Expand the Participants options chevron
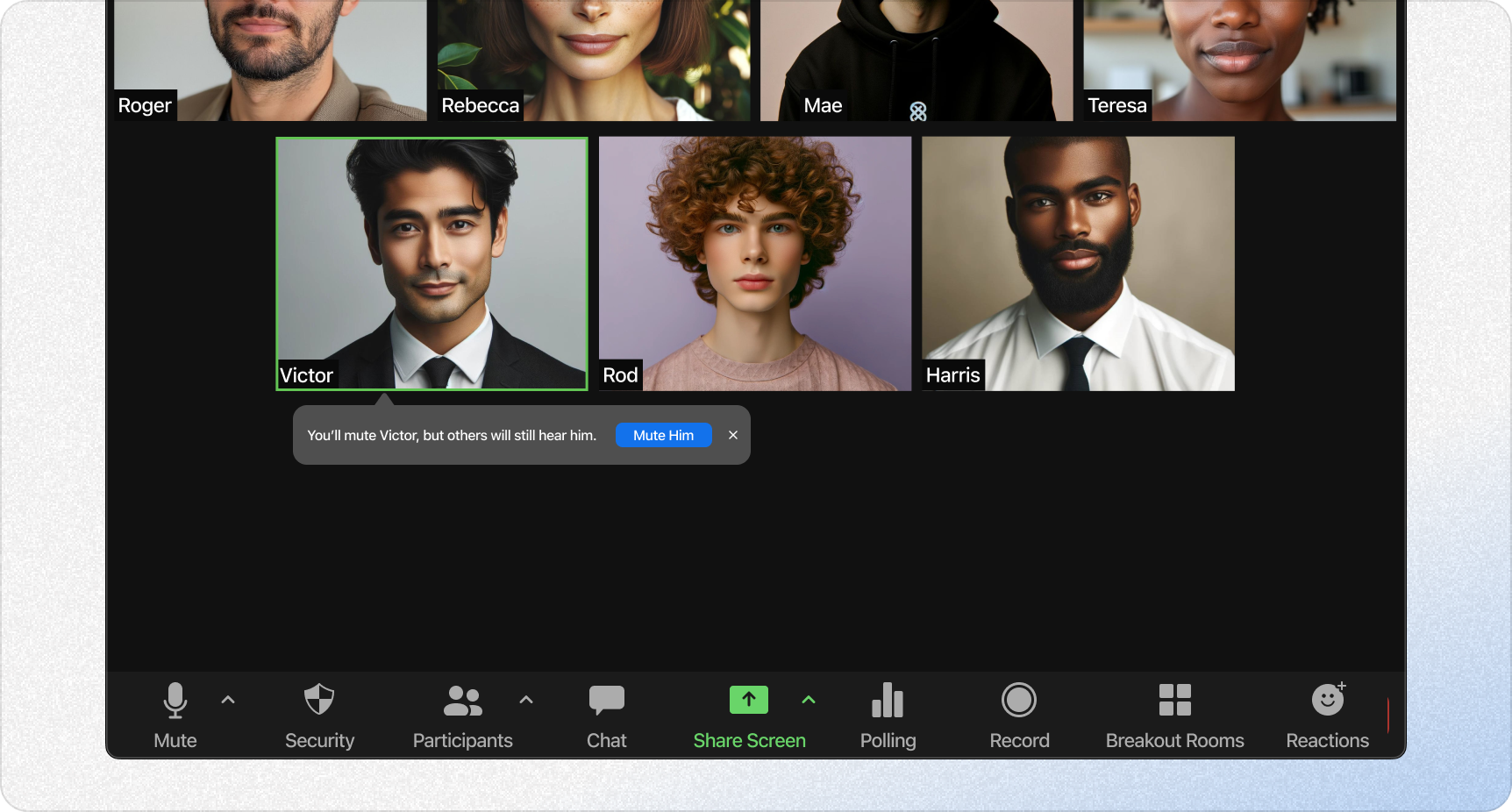 [x=525, y=700]
